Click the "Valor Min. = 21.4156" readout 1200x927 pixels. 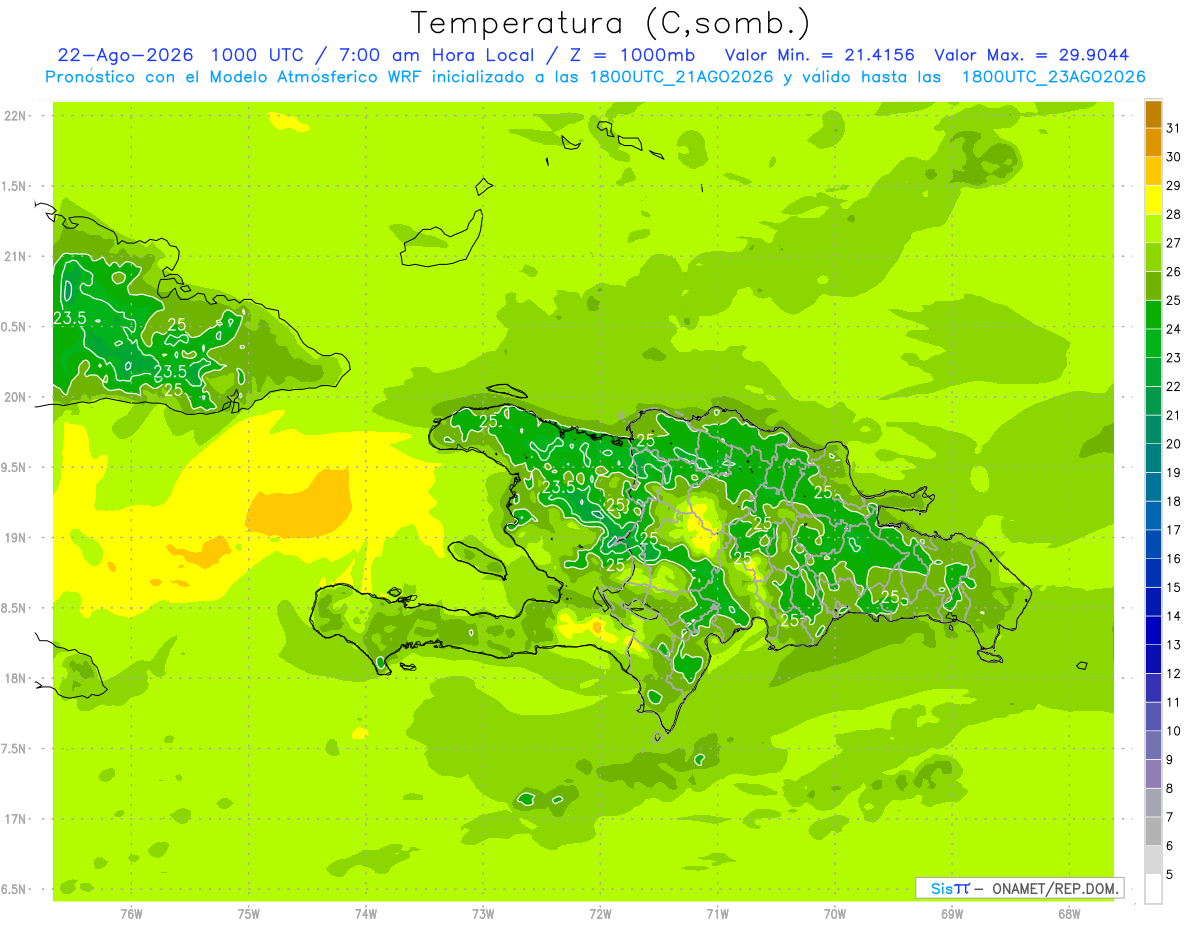click(820, 55)
